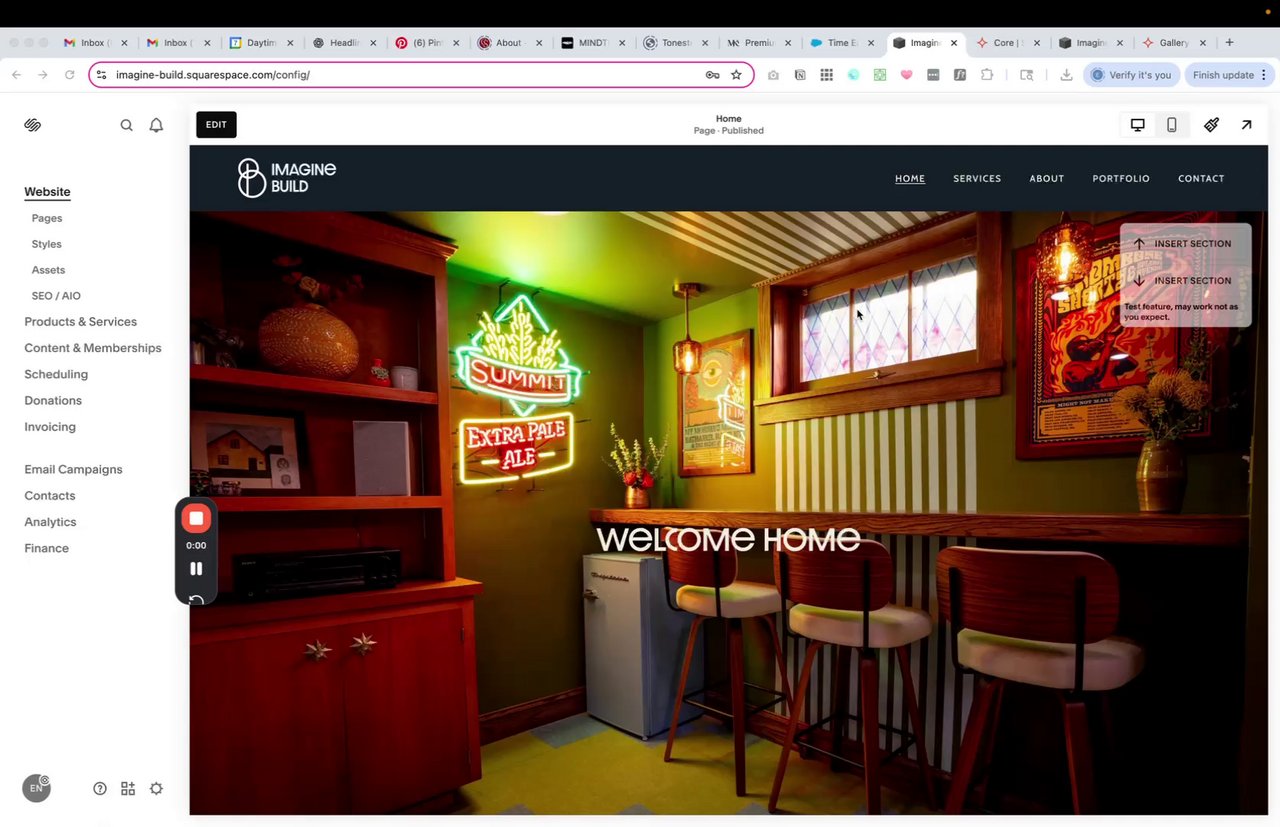Reload the browser page
The image size is (1280, 827).
[69, 75]
